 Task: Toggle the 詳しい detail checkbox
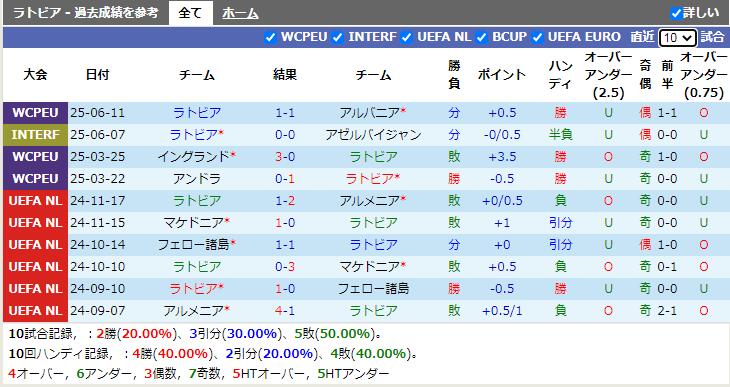(x=676, y=13)
